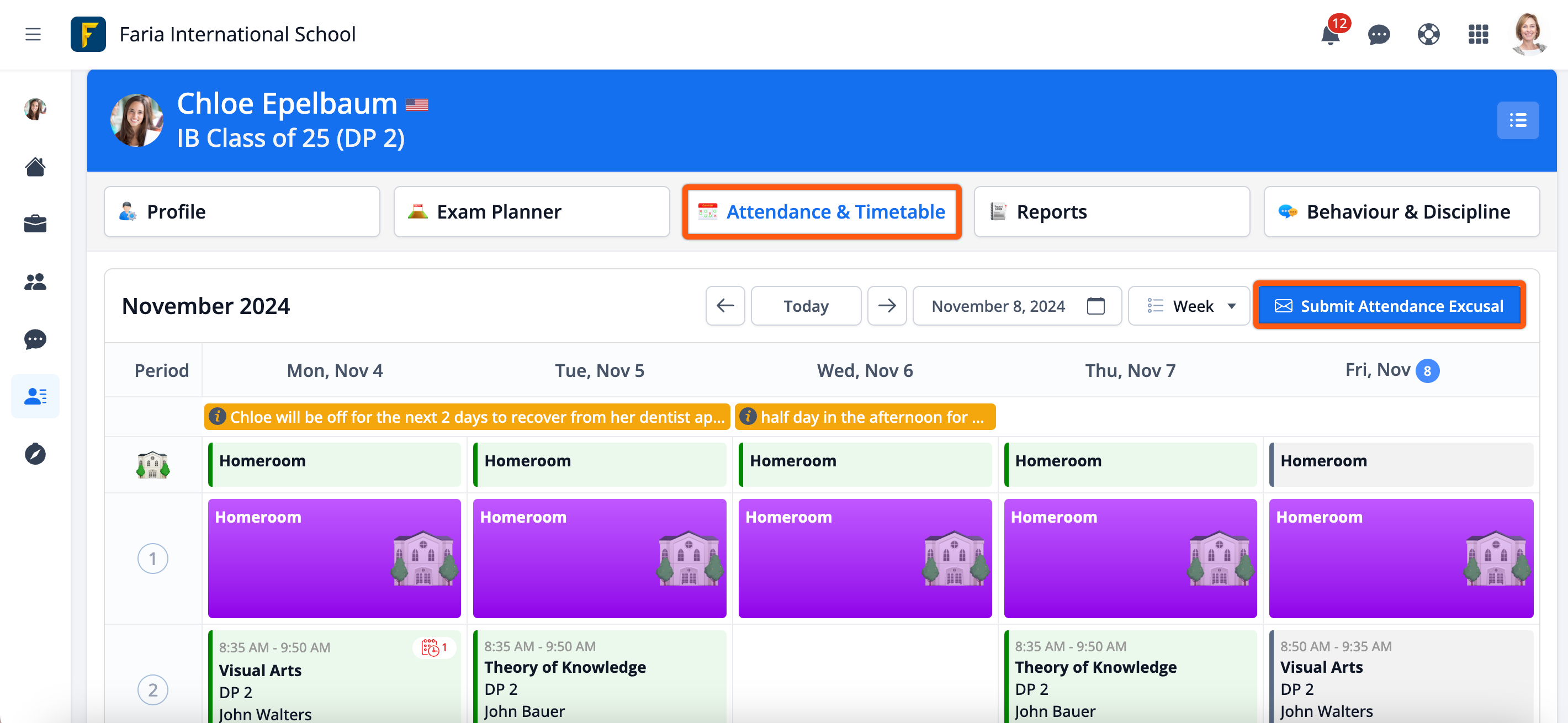Open the briefcase icon in sidebar
1568x723 pixels.
pos(35,224)
